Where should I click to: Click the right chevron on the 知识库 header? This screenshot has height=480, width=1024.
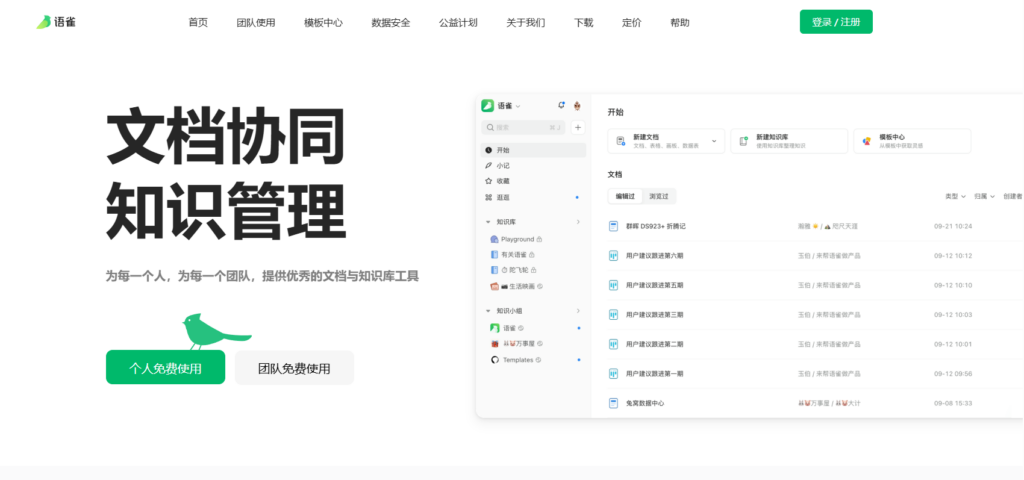point(578,222)
